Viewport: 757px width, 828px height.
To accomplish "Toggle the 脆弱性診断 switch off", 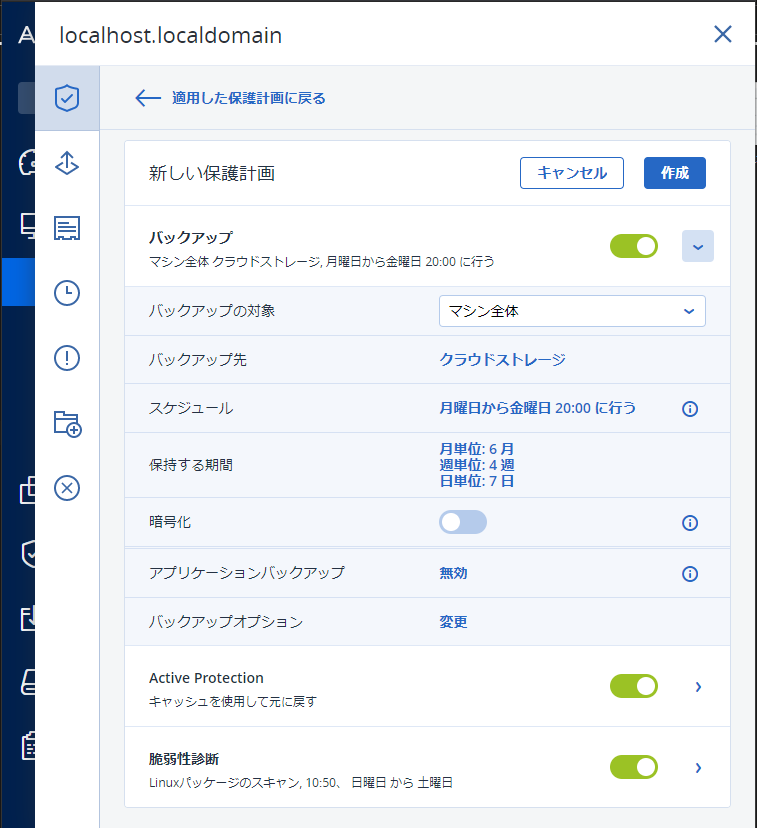I will (x=634, y=767).
